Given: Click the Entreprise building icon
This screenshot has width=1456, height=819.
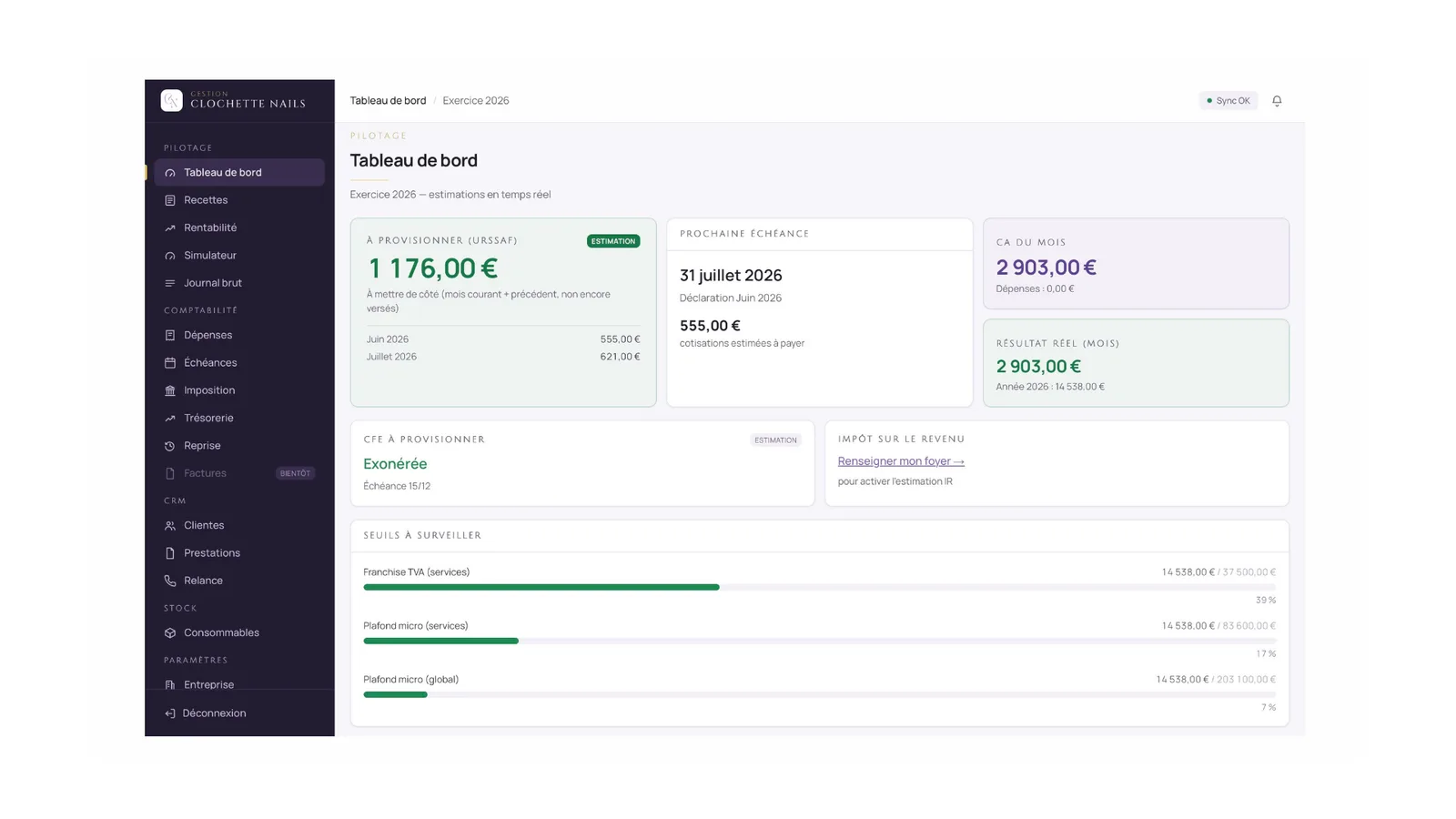Looking at the screenshot, I should [170, 684].
